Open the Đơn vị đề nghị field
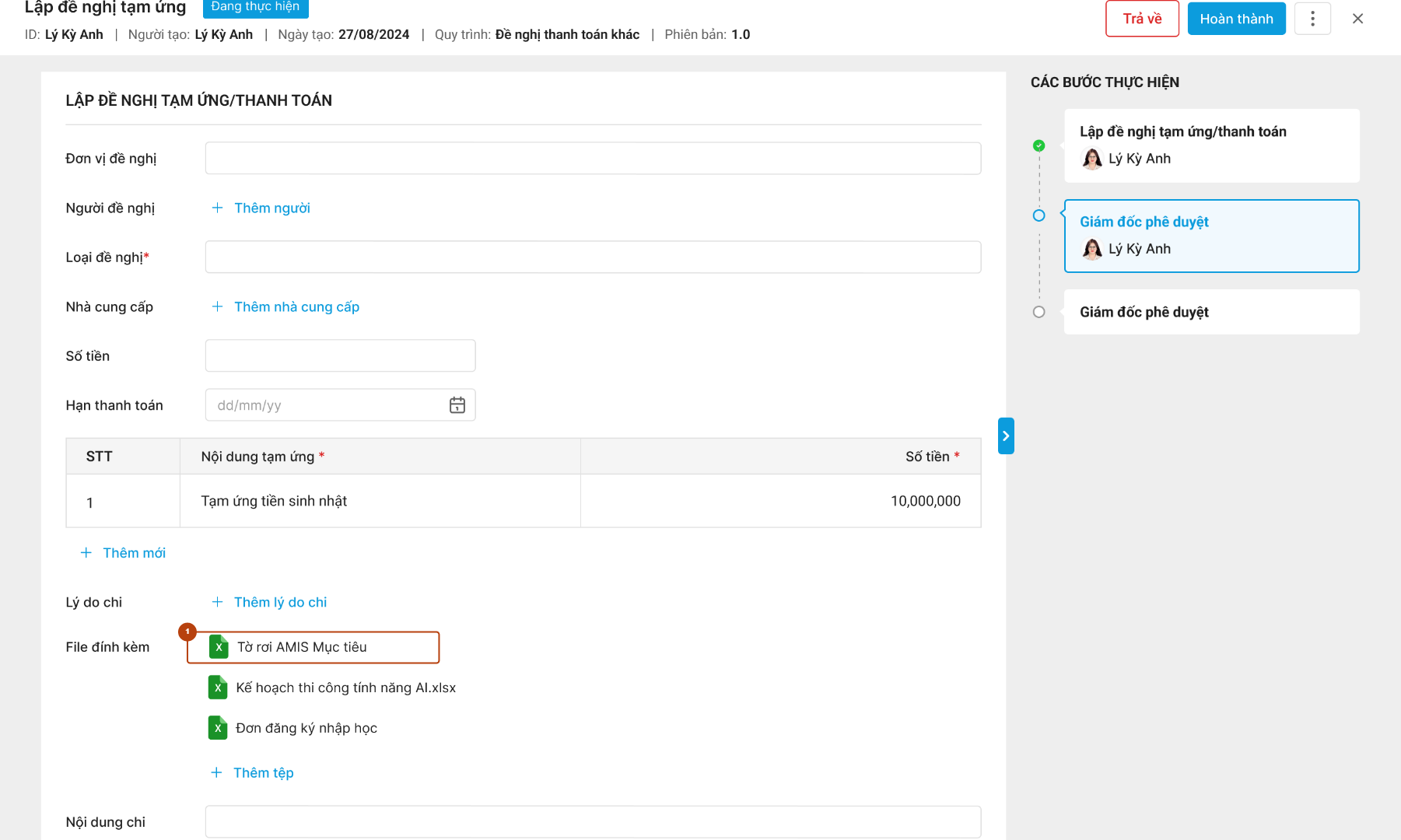 [x=593, y=159]
